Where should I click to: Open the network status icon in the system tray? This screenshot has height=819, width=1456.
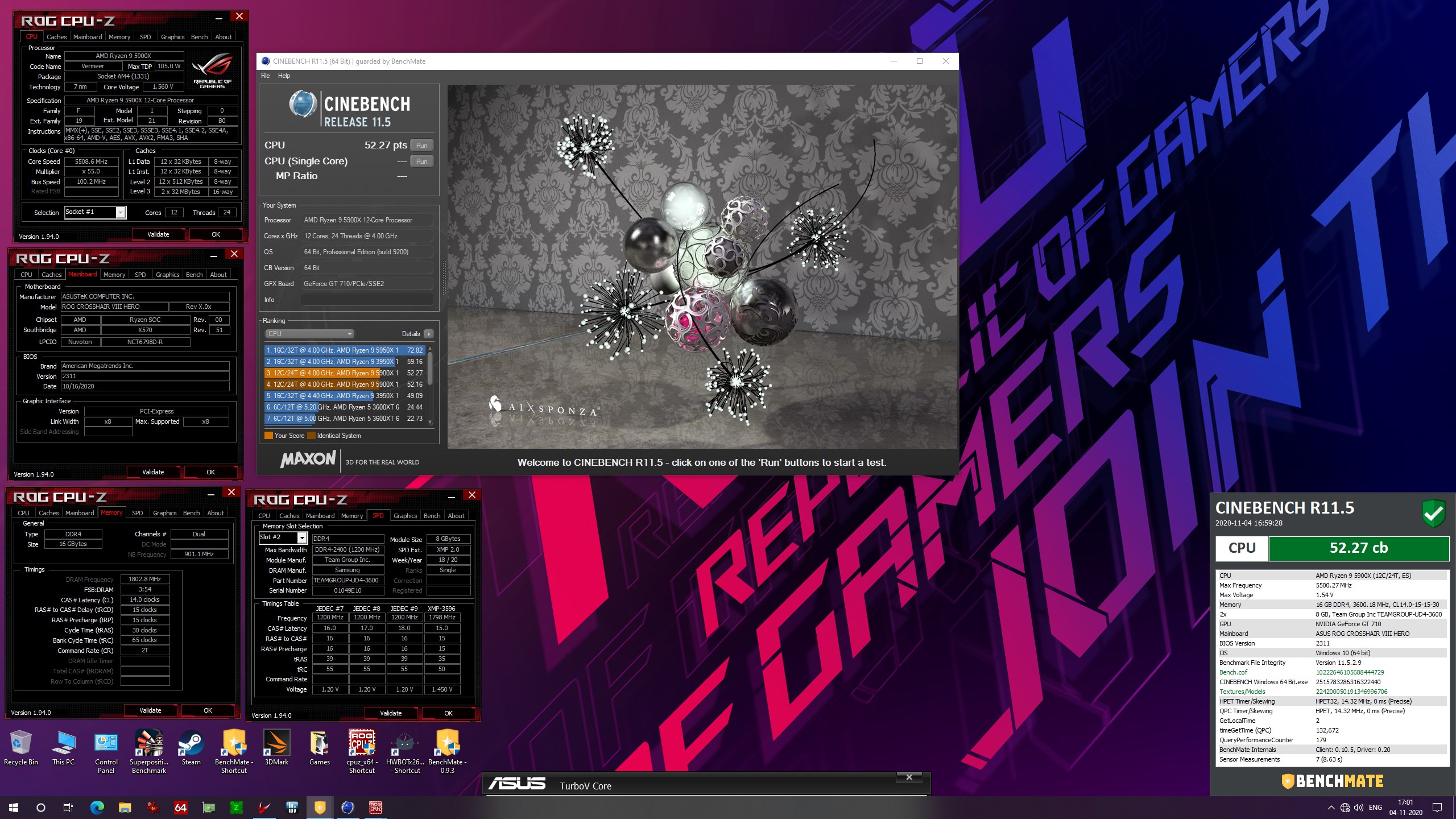coord(1345,808)
